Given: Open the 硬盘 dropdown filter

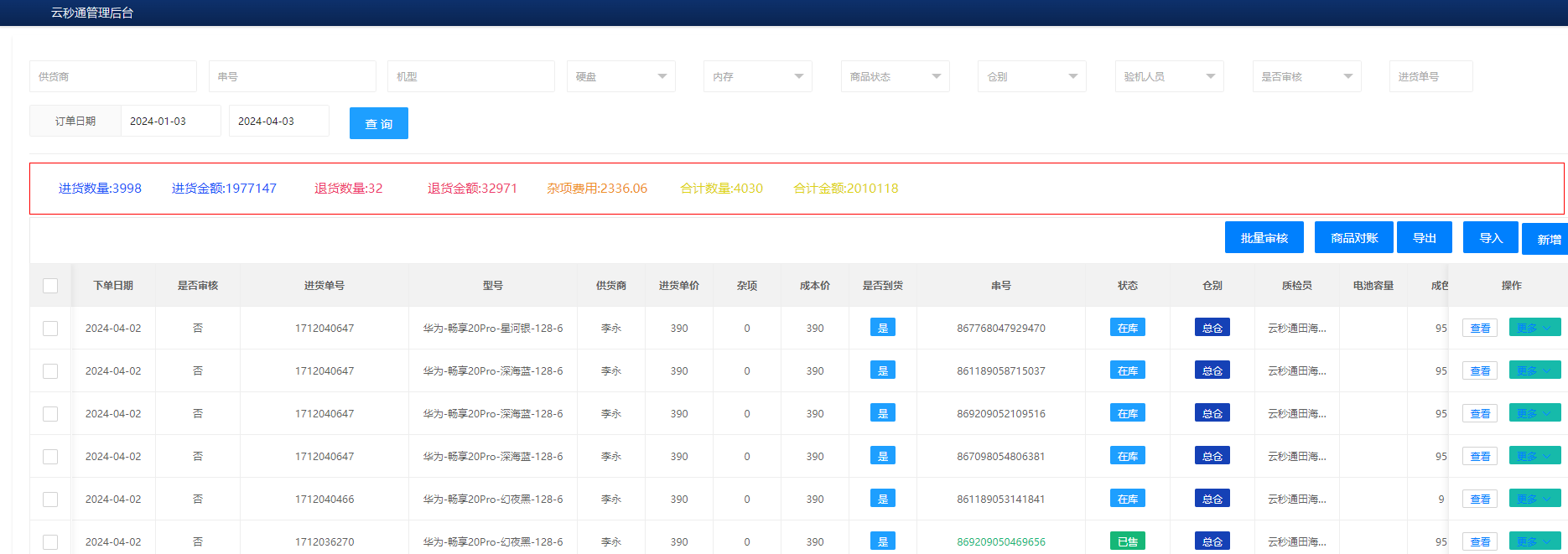Looking at the screenshot, I should click(621, 76).
